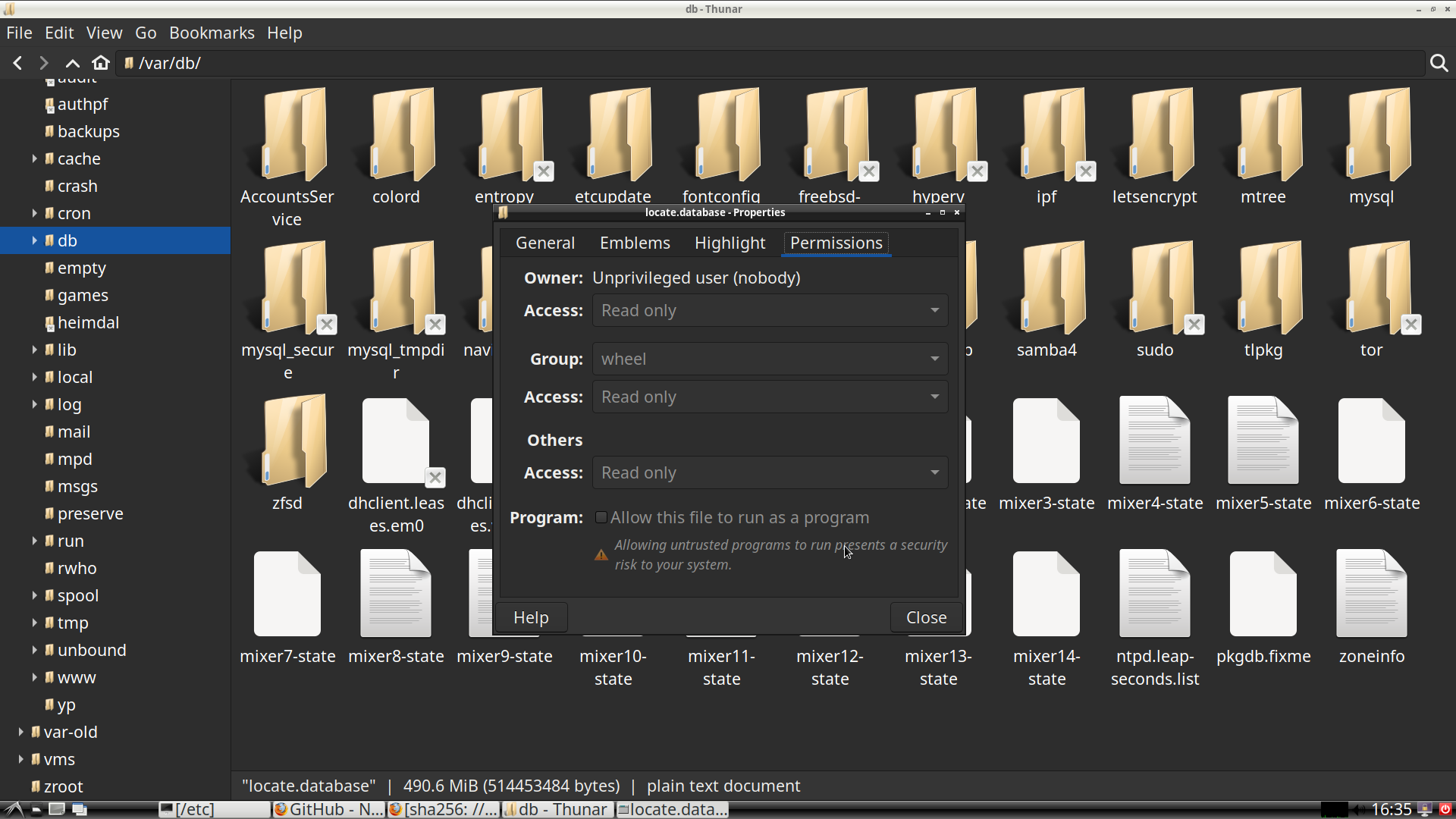Screen dimensions: 1456x819
Task: Open the mysql folder icon
Action: (x=1372, y=135)
